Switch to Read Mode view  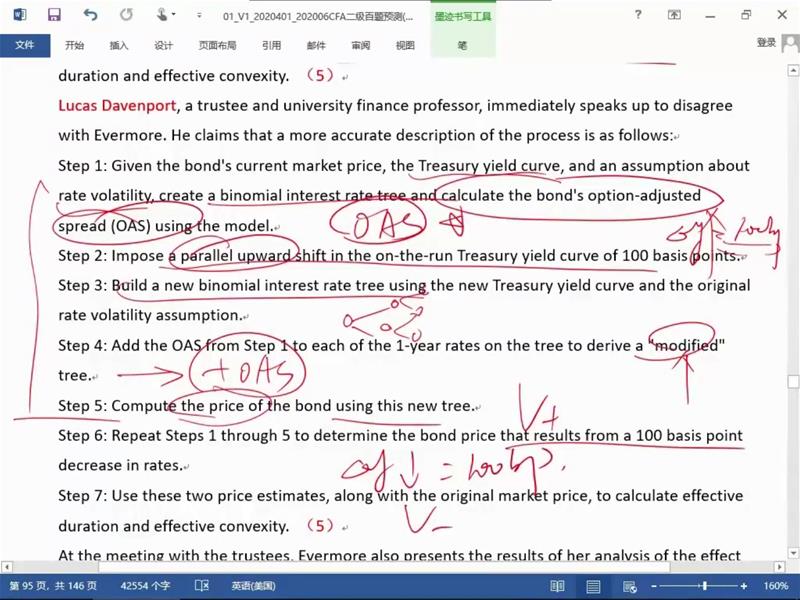557,586
